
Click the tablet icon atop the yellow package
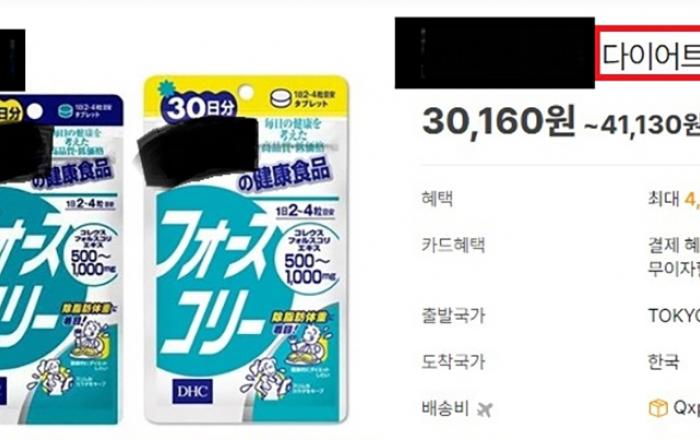281,99
